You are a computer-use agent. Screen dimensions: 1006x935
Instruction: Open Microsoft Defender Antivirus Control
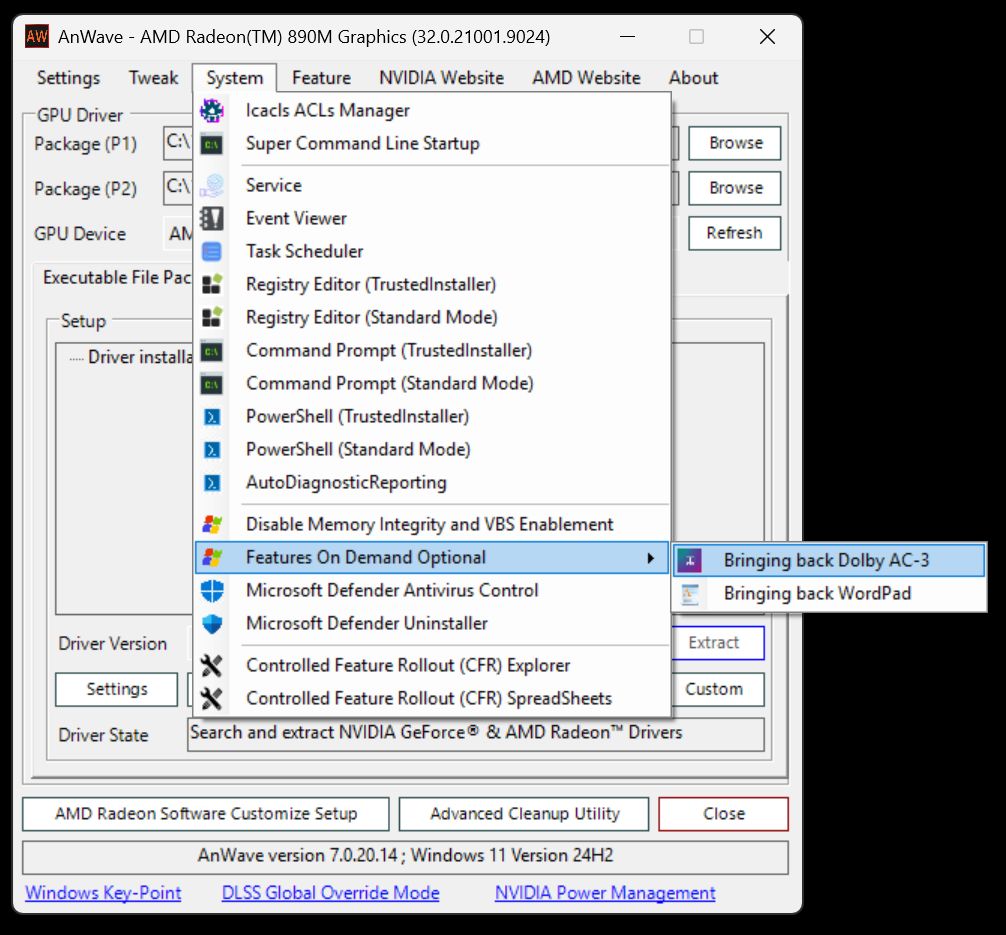pyautogui.click(x=431, y=590)
